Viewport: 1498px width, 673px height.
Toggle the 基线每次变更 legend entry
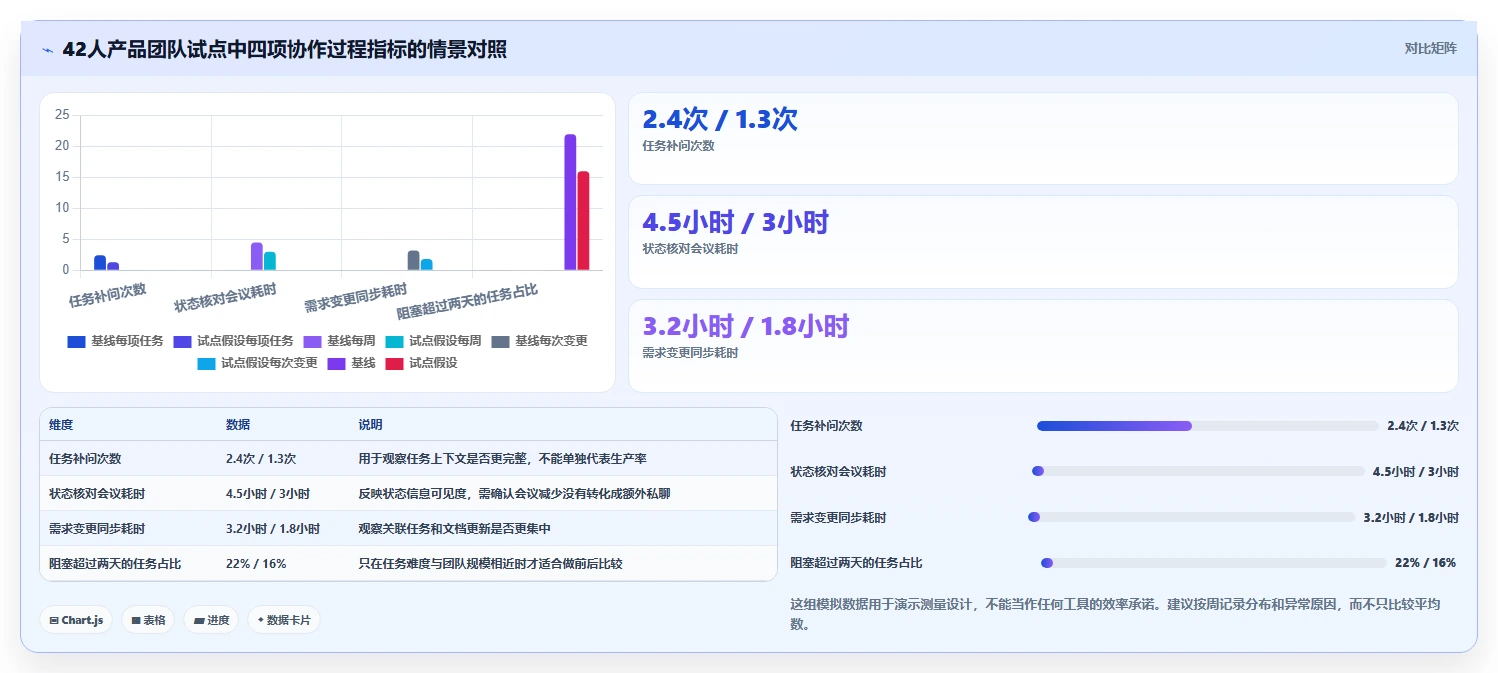[539, 341]
